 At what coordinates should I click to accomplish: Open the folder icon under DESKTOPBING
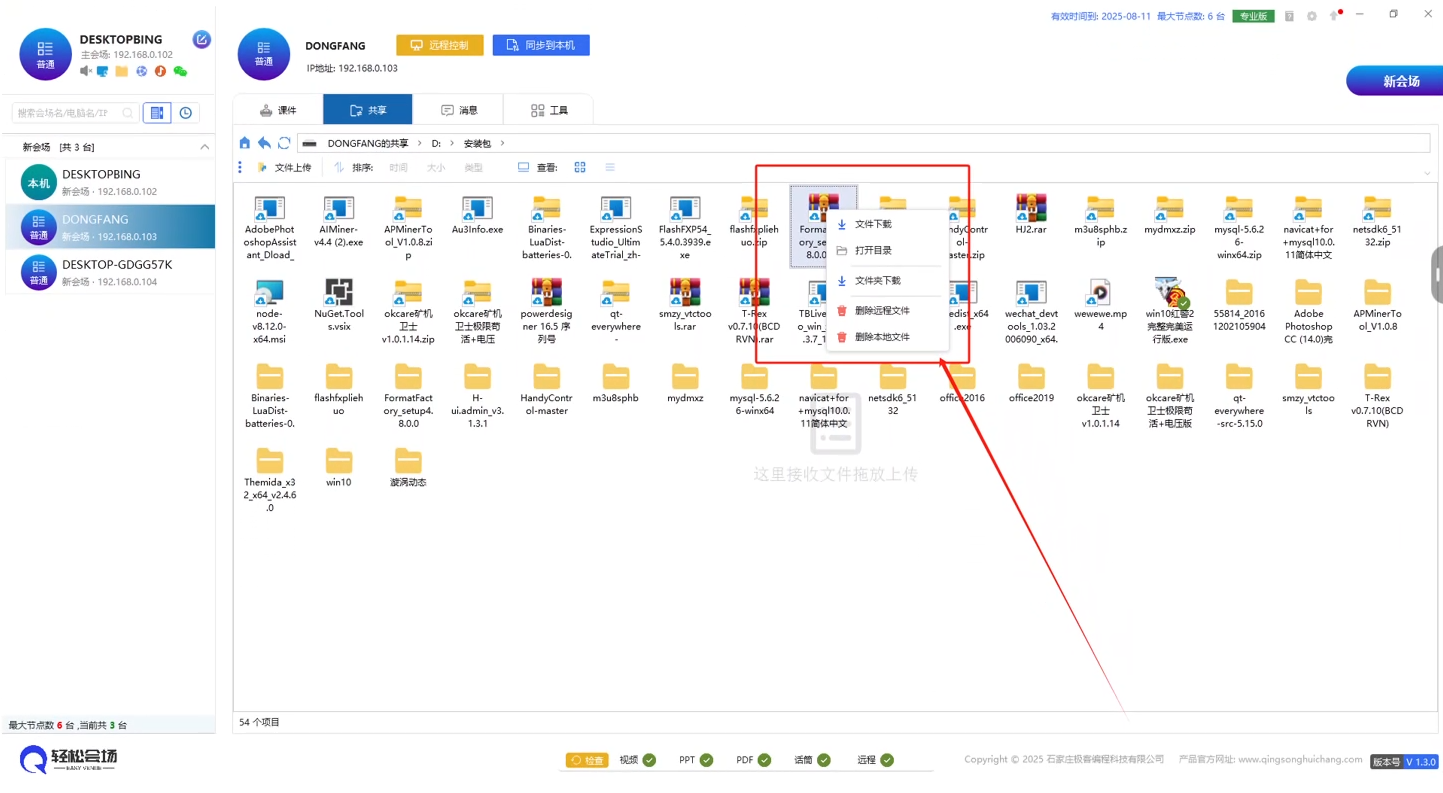pyautogui.click(x=121, y=71)
